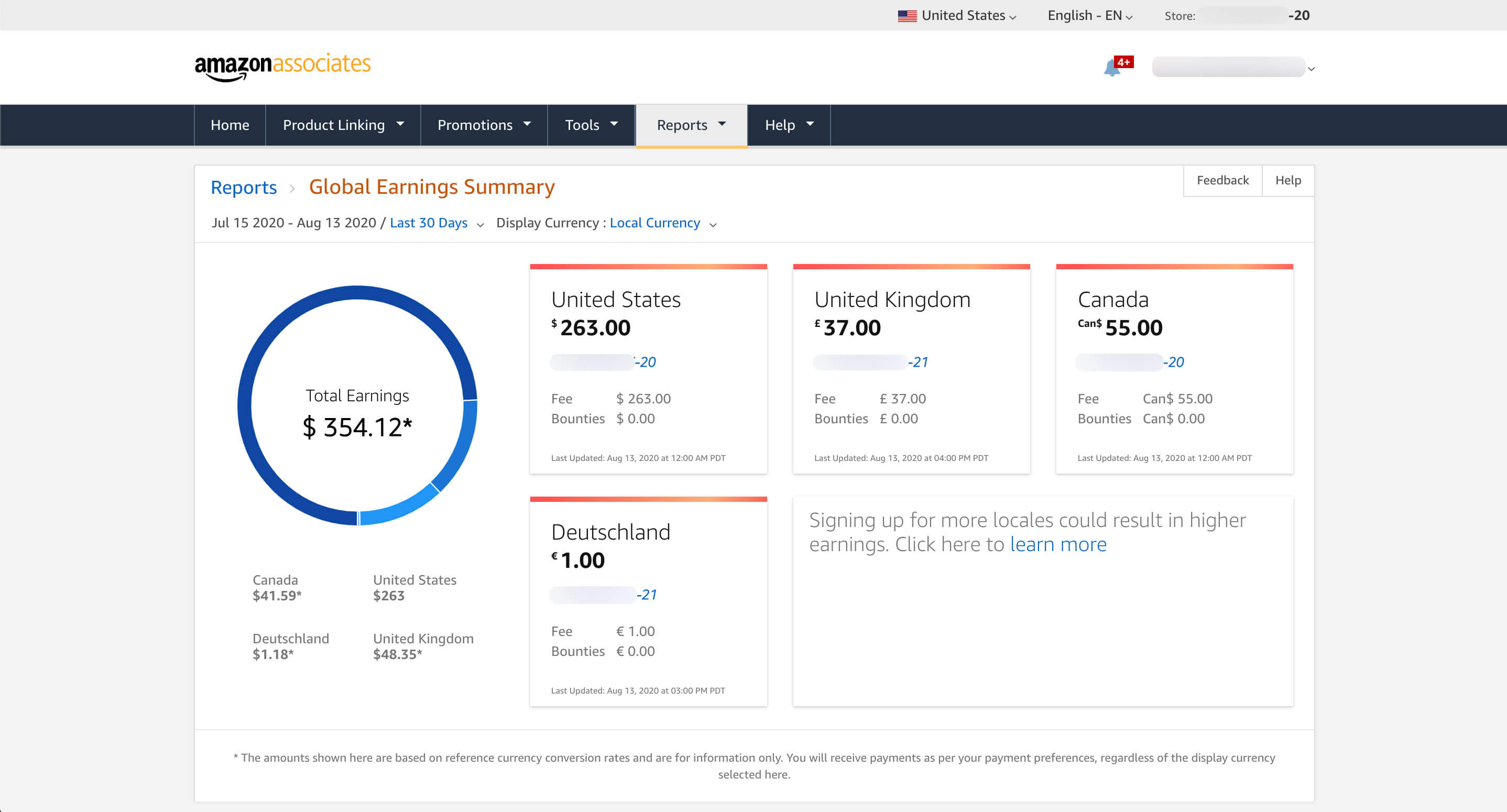Go to the Home page
The image size is (1507, 812).
pos(230,125)
